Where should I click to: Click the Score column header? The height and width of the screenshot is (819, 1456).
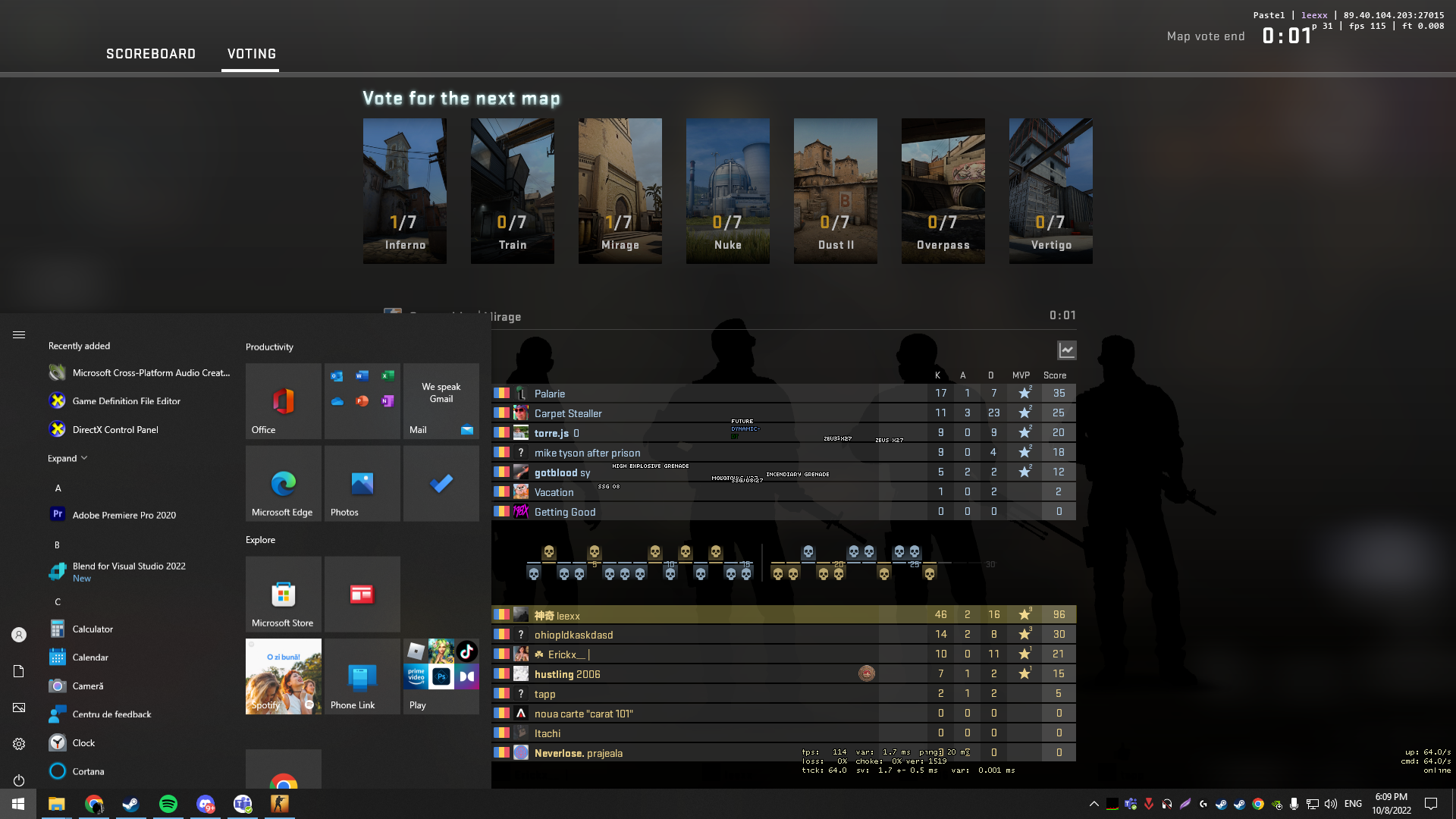[x=1055, y=375]
